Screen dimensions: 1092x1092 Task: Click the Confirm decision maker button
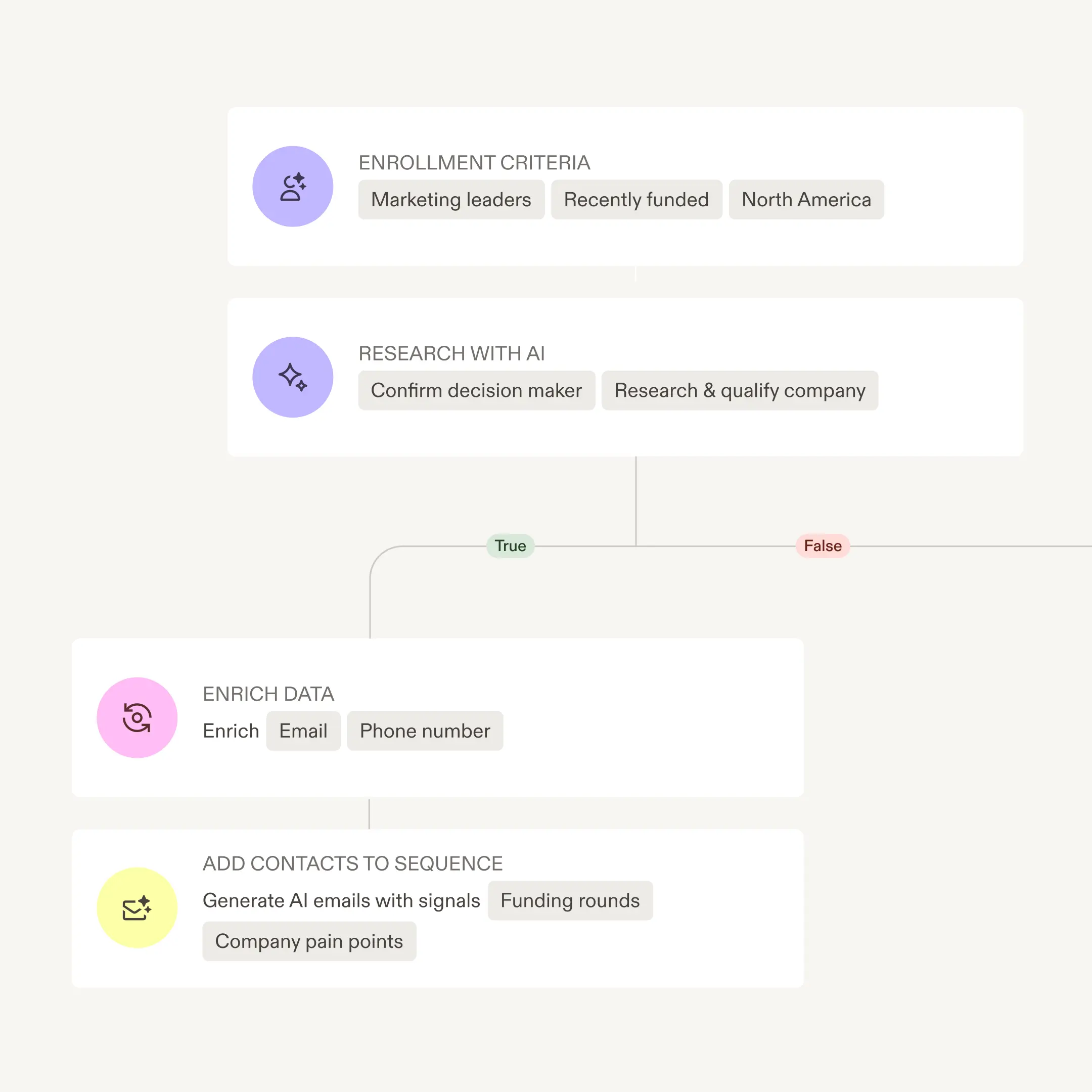point(476,390)
